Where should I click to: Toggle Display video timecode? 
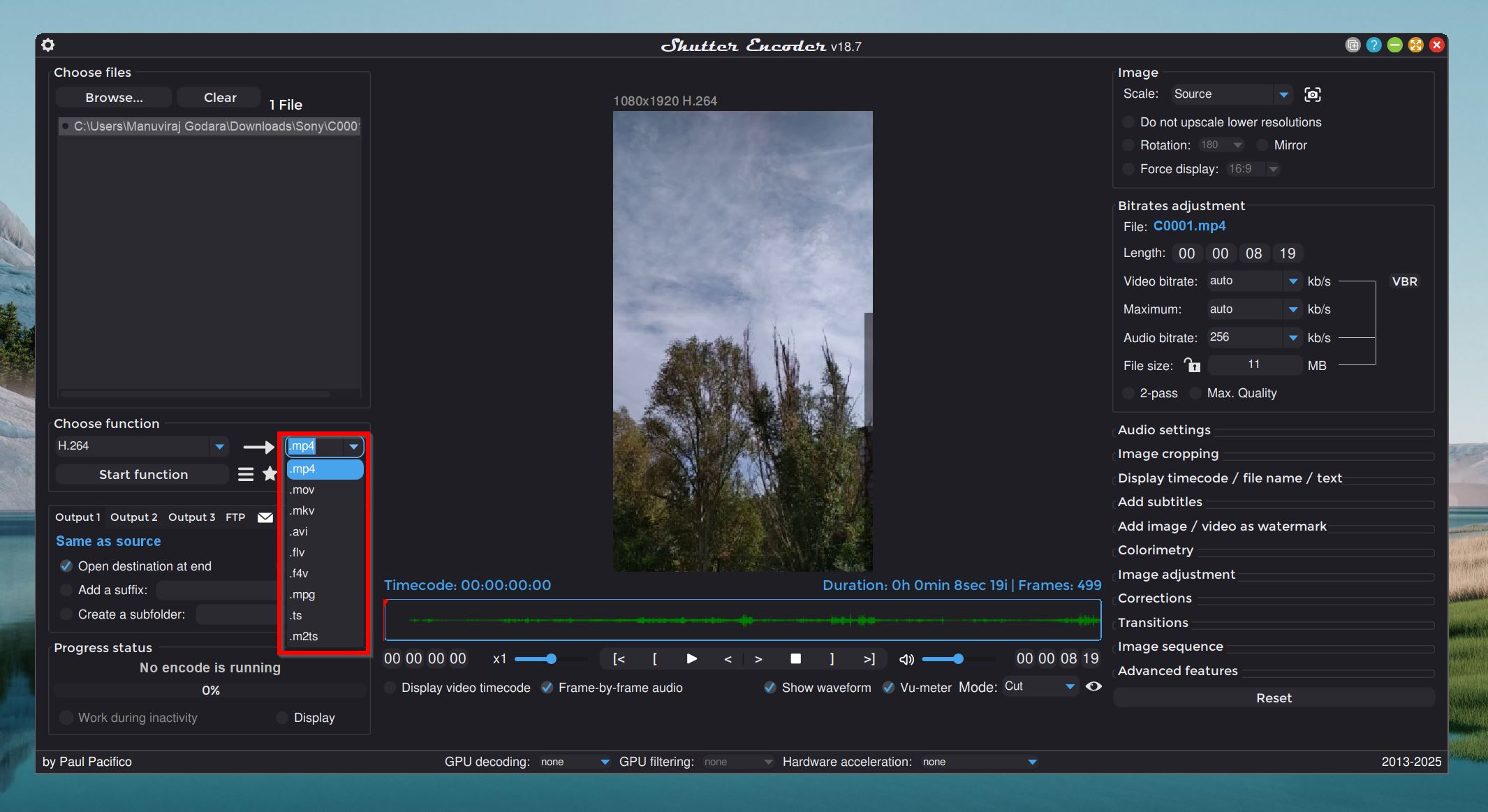(390, 688)
